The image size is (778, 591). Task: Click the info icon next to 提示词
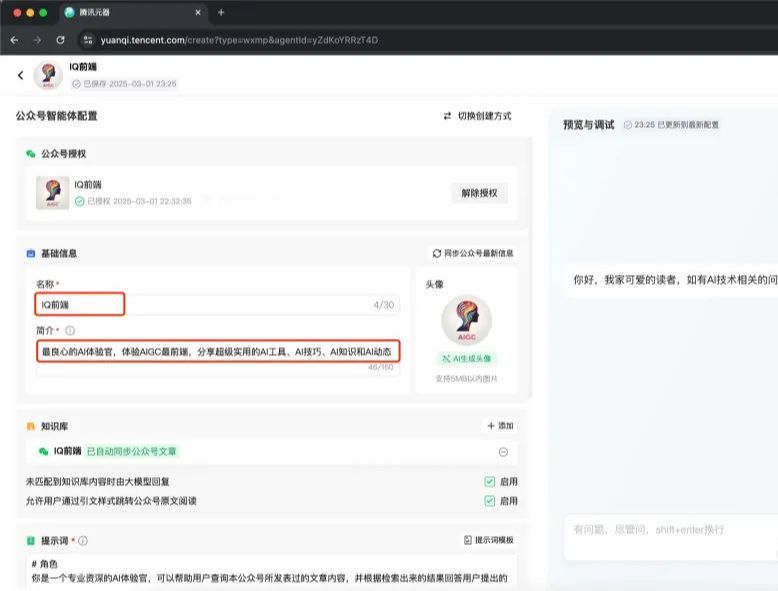pyautogui.click(x=83, y=541)
